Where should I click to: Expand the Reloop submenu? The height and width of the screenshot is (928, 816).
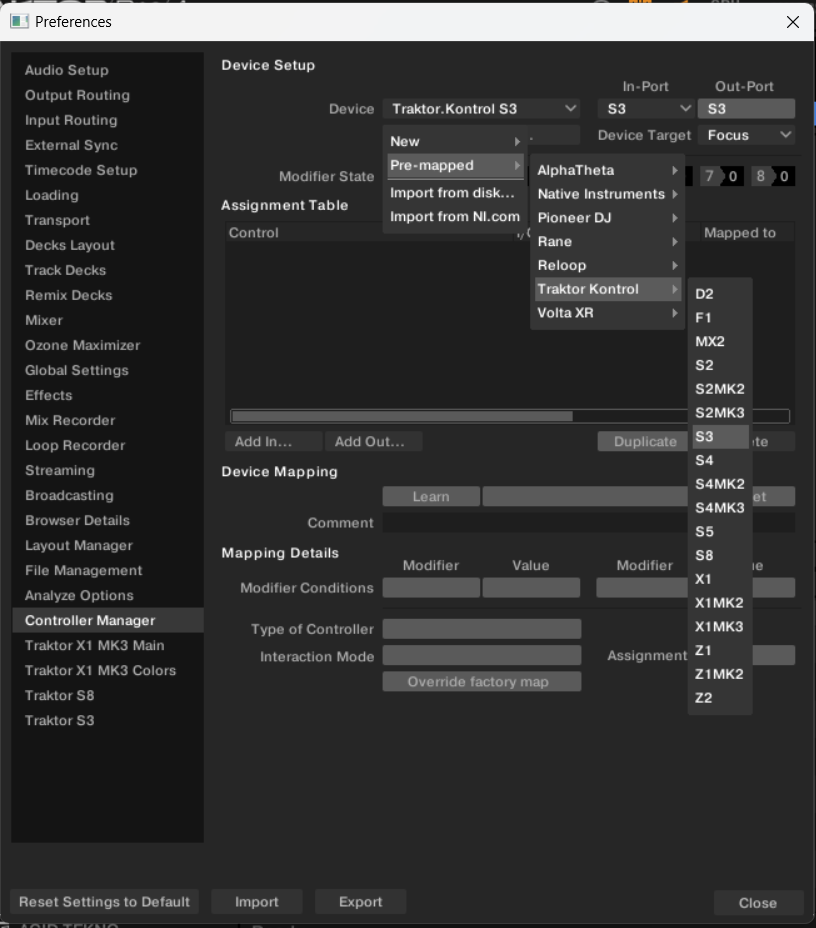pyautogui.click(x=608, y=265)
